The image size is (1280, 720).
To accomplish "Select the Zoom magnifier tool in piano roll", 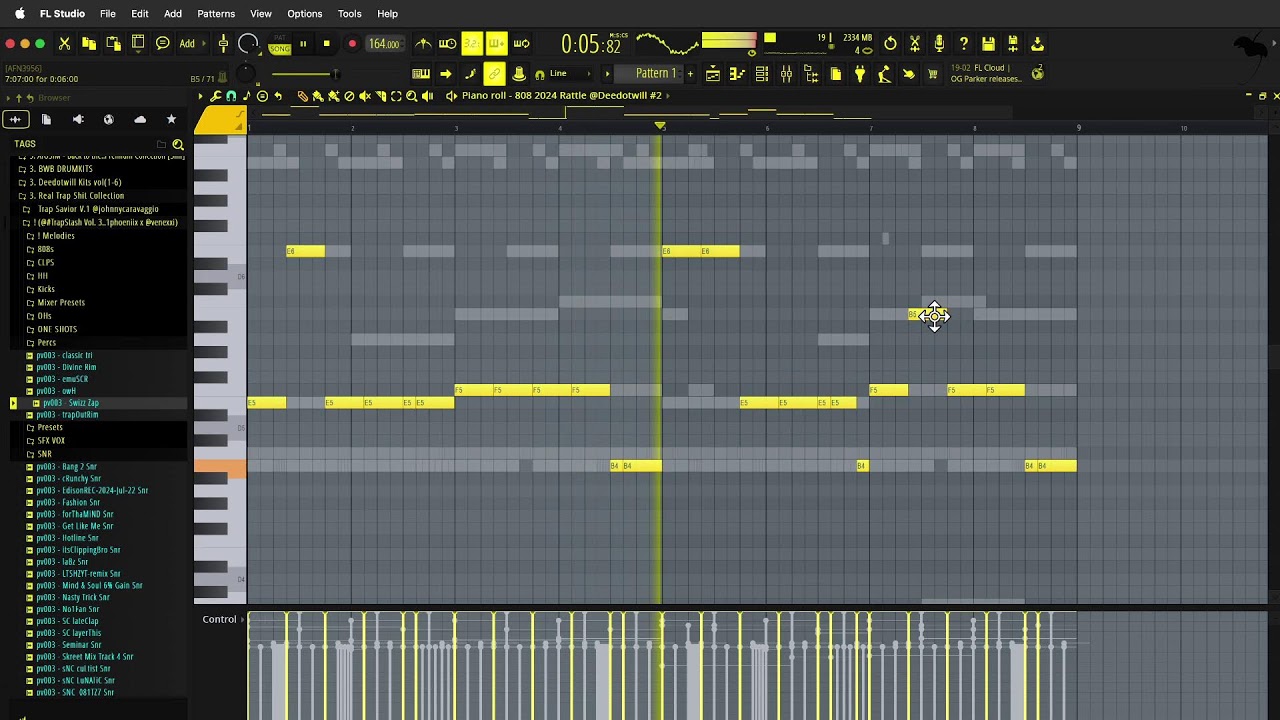I will (x=412, y=96).
